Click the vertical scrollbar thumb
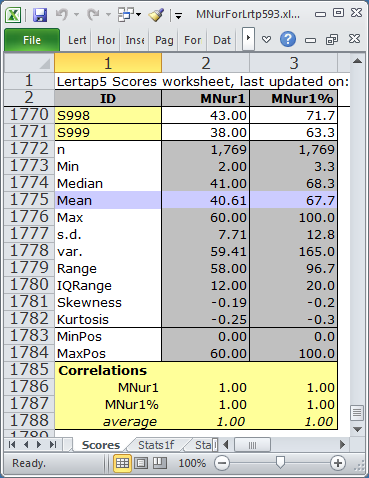The height and width of the screenshot is (478, 369). coord(357,413)
